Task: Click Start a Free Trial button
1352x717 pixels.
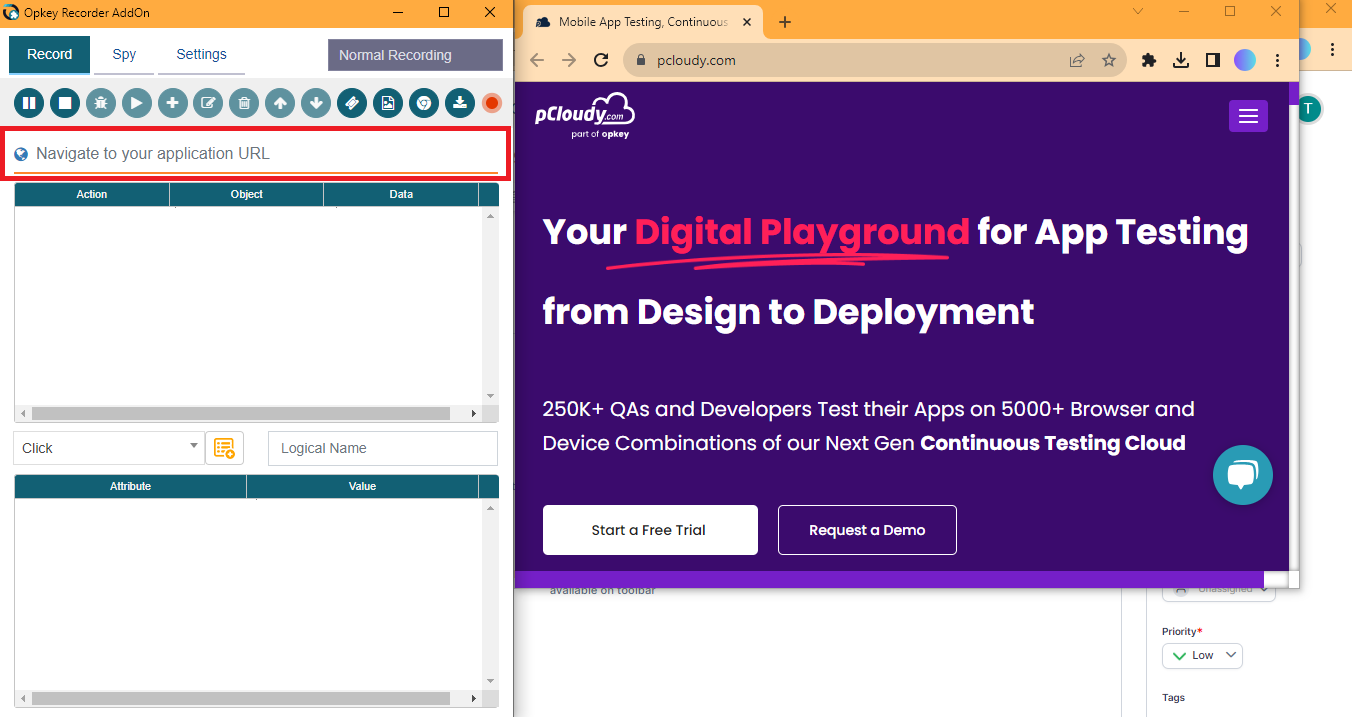Action: point(650,530)
